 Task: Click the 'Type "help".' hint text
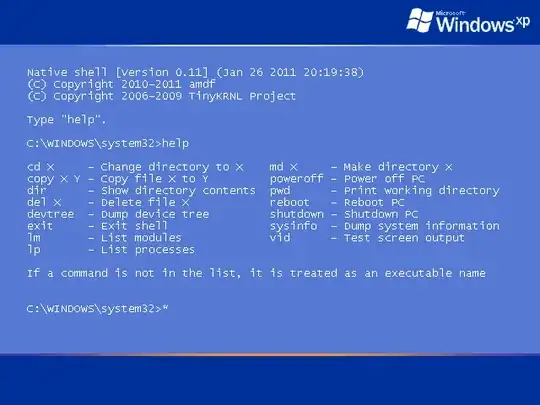[x=66, y=120]
